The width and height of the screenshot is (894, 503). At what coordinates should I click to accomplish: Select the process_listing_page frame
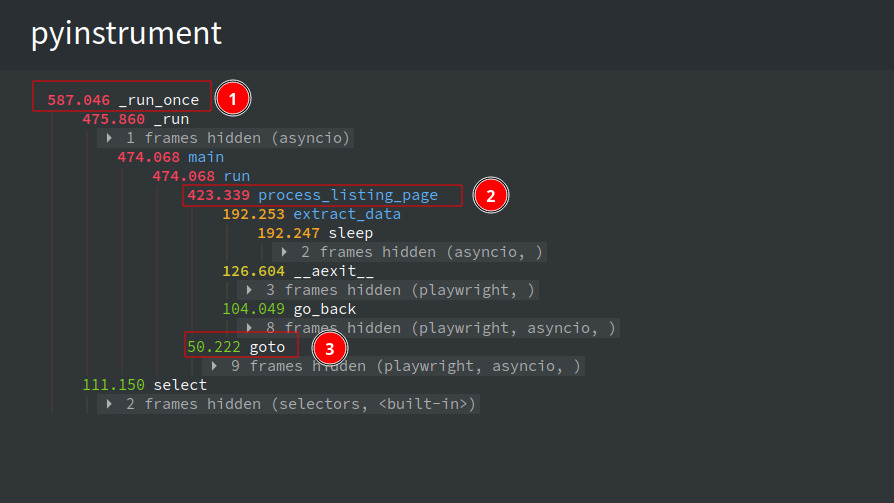click(x=312, y=195)
